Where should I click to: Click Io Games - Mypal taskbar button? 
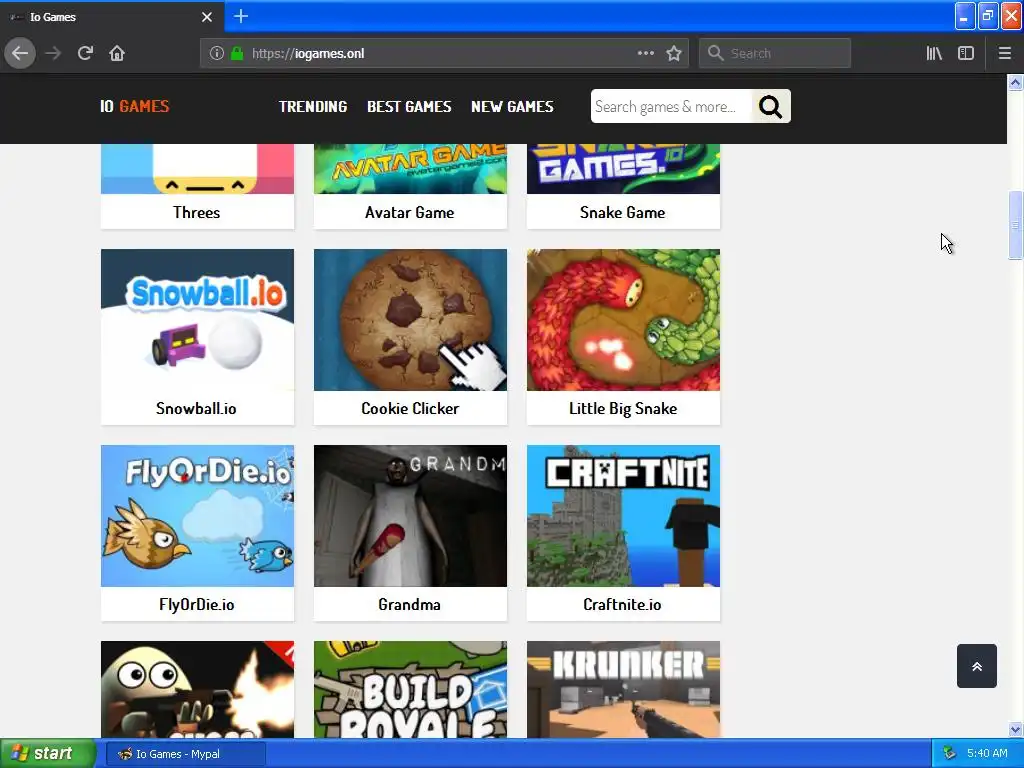pyautogui.click(x=185, y=754)
